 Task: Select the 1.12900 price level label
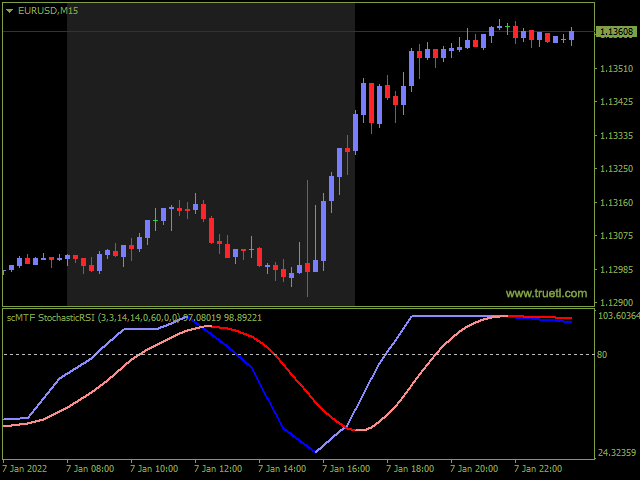coord(616,302)
